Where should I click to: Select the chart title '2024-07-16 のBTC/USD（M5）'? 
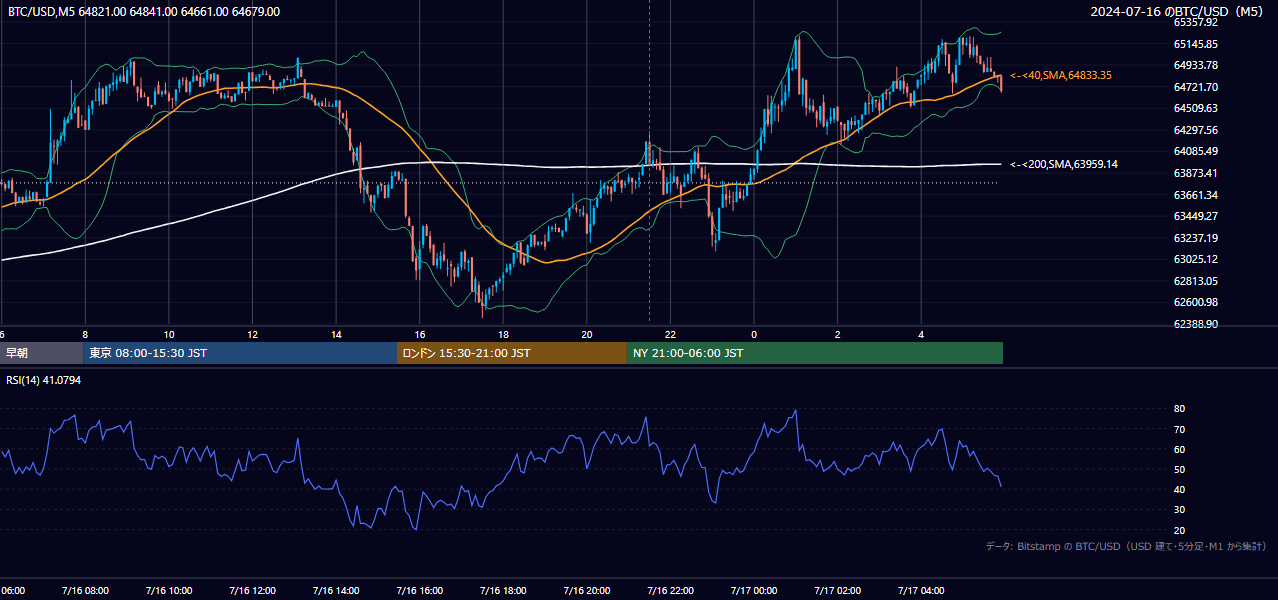pyautogui.click(x=1179, y=12)
